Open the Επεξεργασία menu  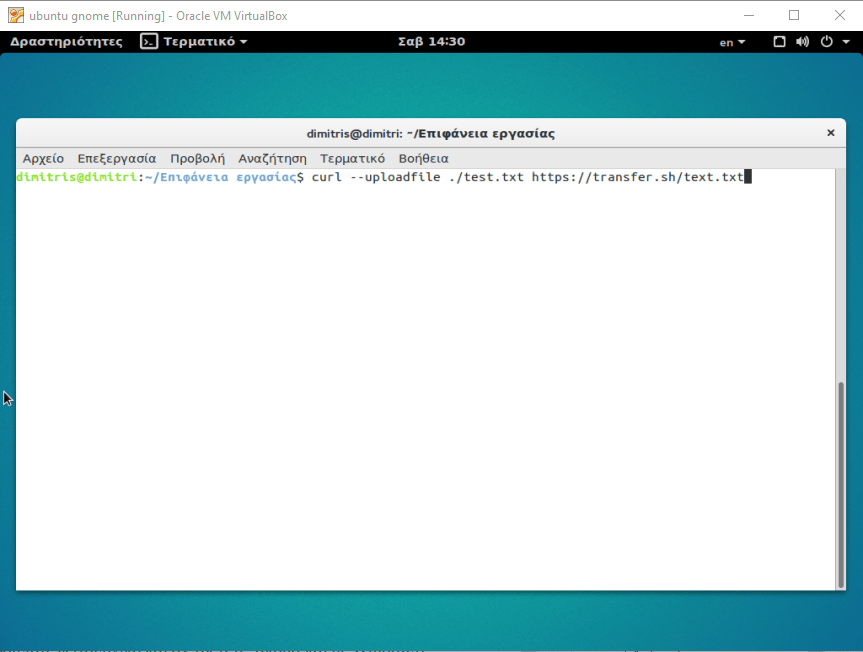pos(117,158)
